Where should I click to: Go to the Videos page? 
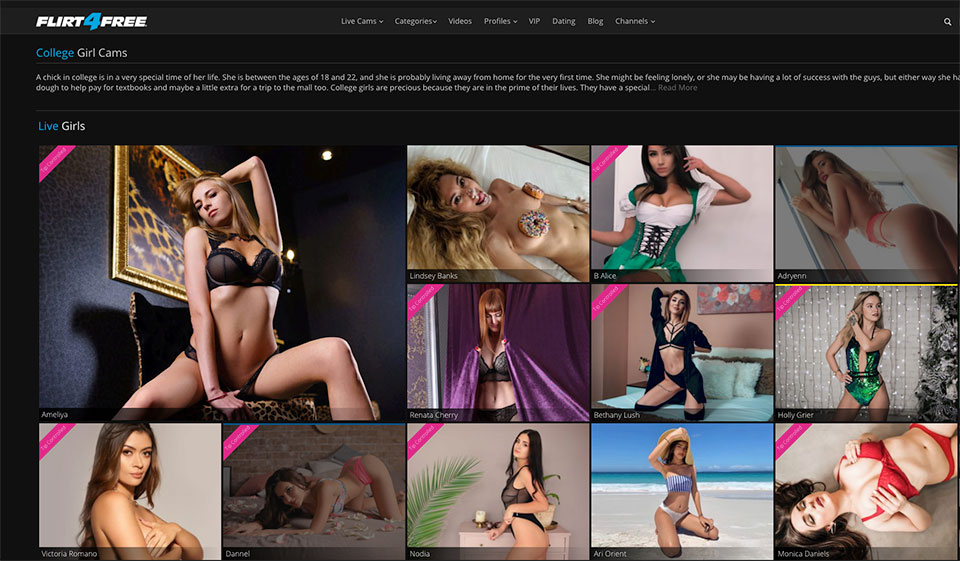(460, 21)
